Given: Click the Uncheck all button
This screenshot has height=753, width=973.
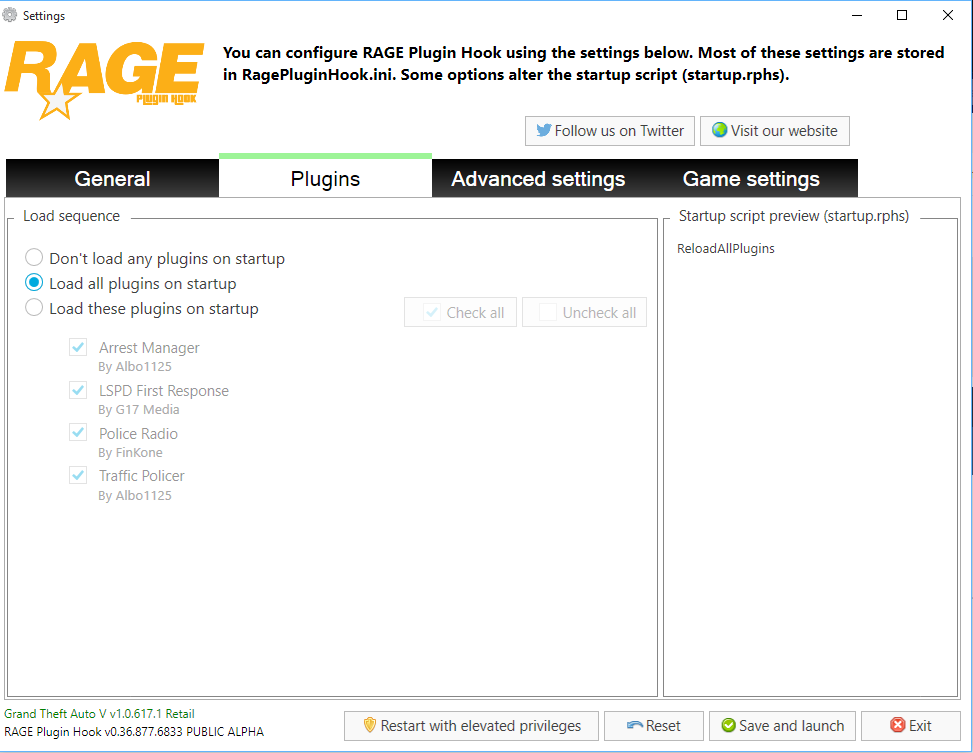Looking at the screenshot, I should (585, 312).
